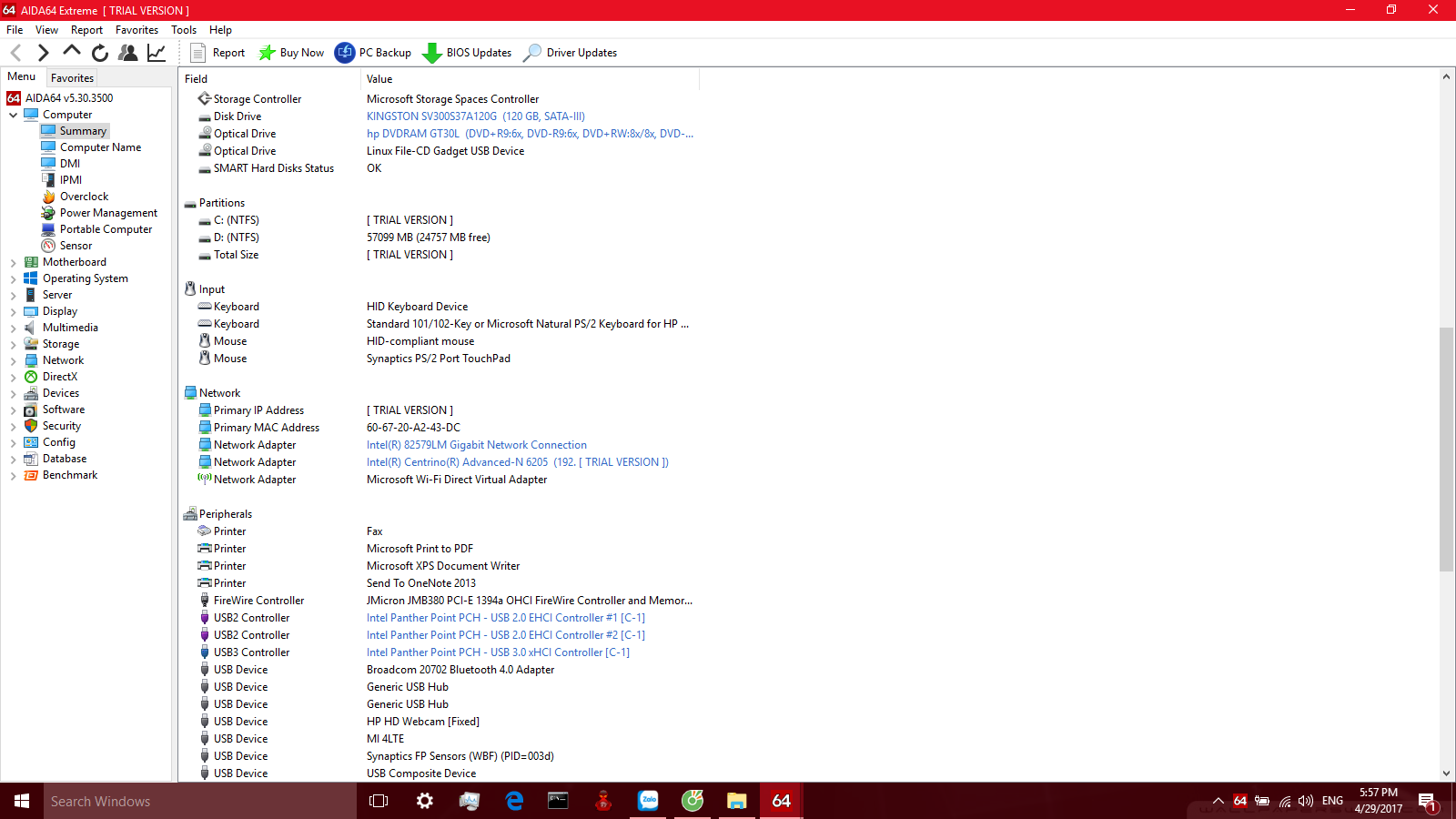
Task: Select IPMI under Computer
Action: [70, 180]
